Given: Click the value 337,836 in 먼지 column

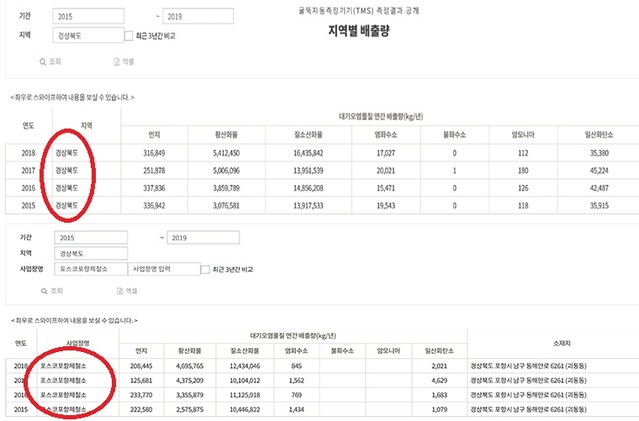Looking at the screenshot, I should (154, 188).
